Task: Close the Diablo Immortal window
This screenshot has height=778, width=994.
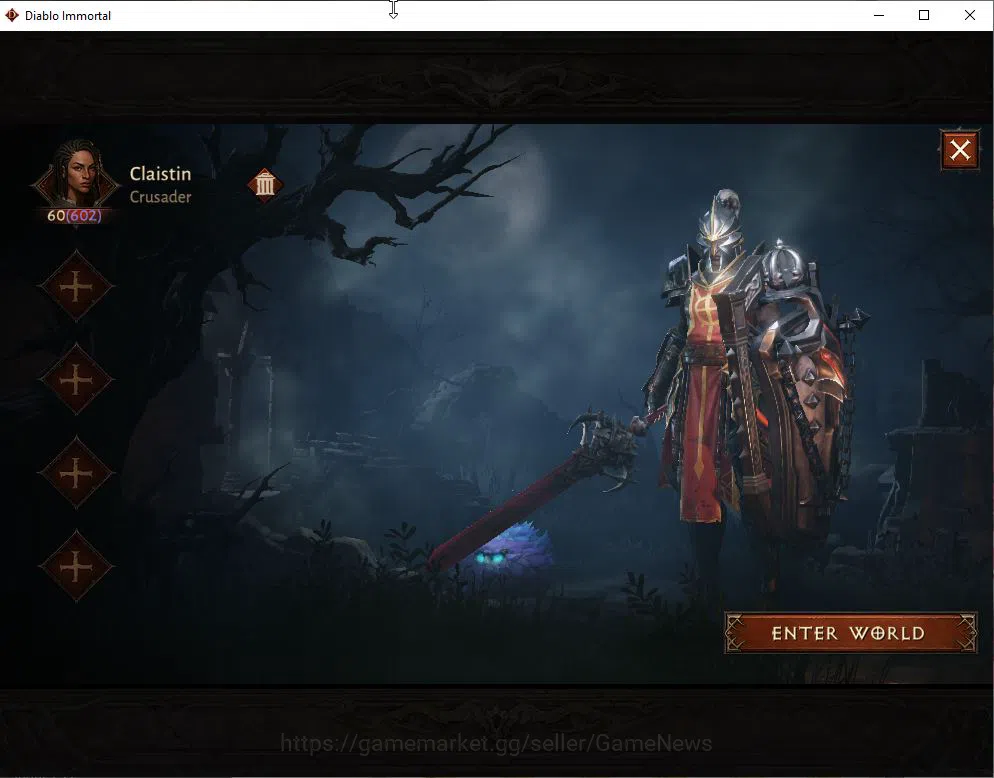Action: coord(969,15)
